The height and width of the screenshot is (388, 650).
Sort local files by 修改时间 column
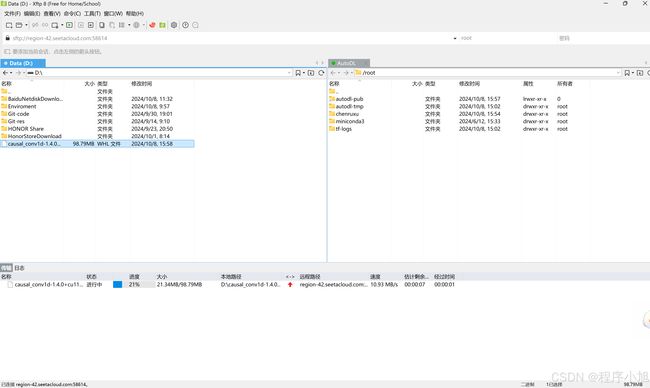(x=142, y=84)
